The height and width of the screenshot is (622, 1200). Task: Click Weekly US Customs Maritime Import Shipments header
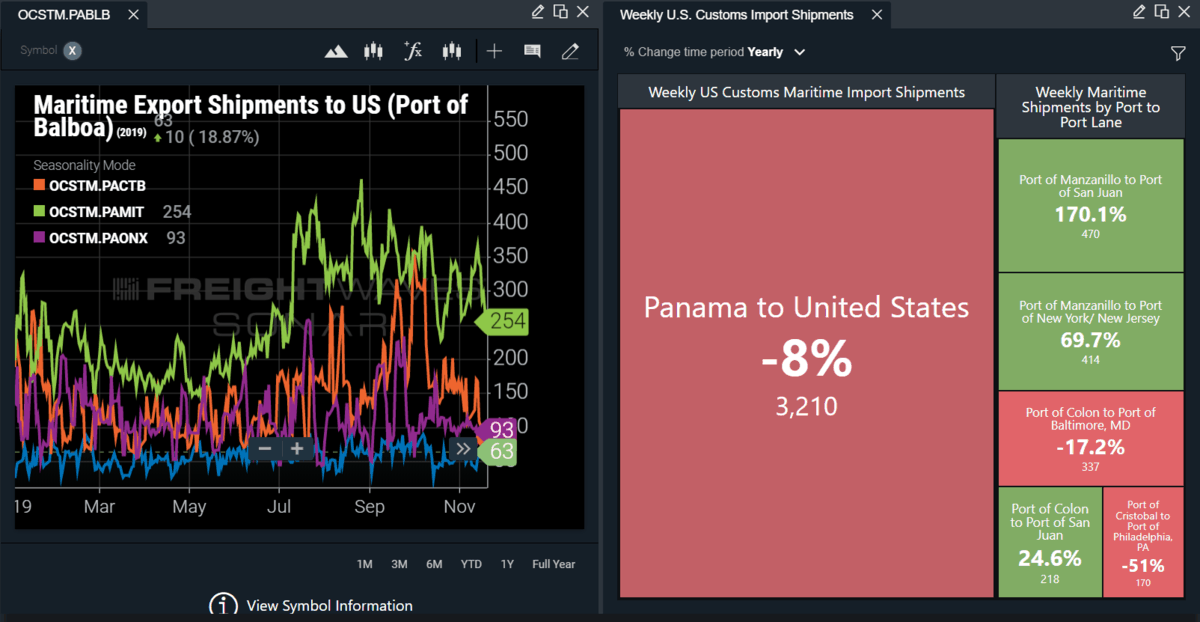click(806, 92)
